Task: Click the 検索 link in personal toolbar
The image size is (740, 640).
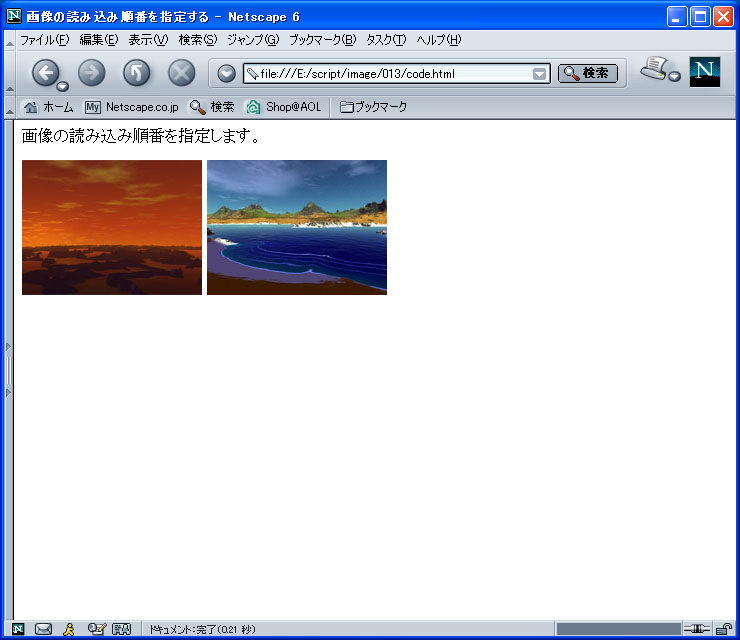Action: pyautogui.click(x=212, y=107)
